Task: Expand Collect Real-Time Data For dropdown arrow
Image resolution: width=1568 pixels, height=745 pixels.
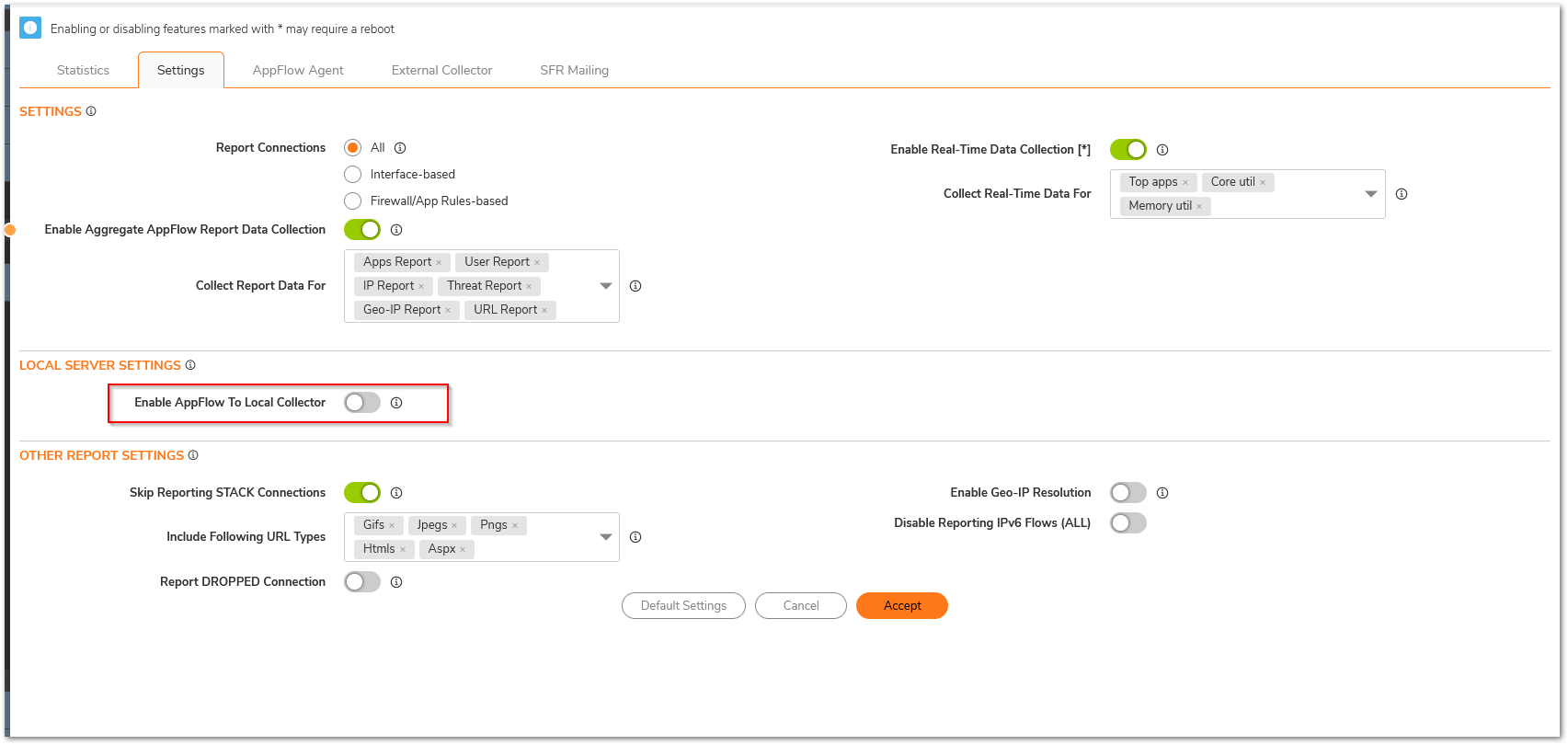Action: [1371, 194]
